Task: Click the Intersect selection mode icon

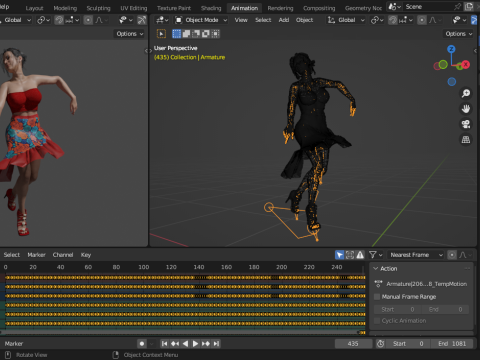Action: pyautogui.click(x=215, y=34)
